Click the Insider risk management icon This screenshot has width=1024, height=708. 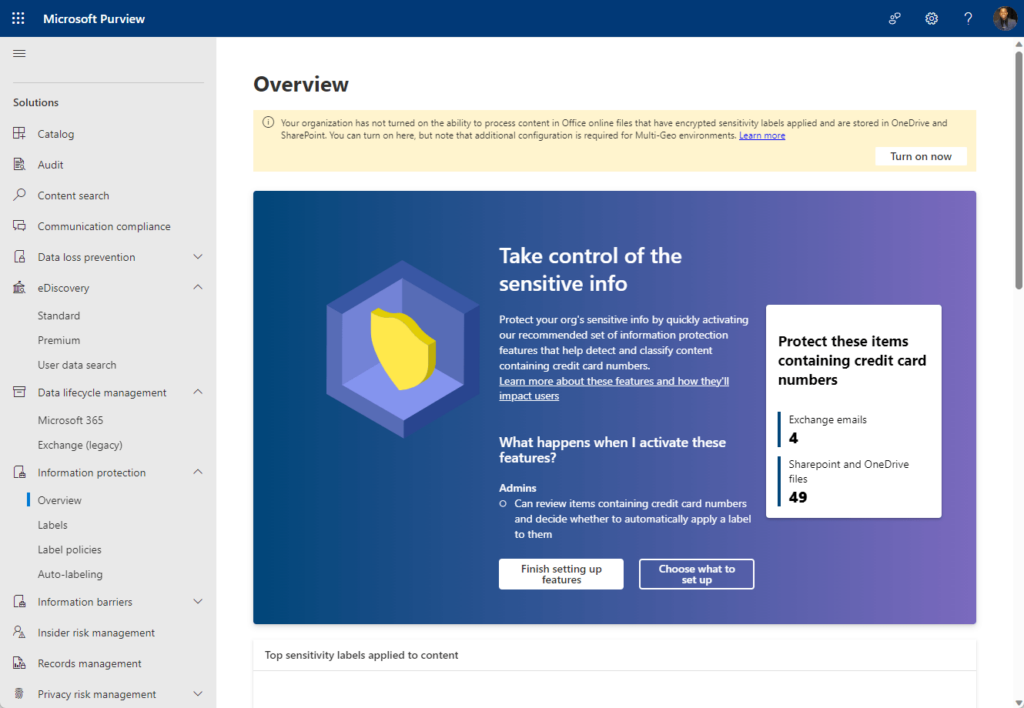(20, 632)
